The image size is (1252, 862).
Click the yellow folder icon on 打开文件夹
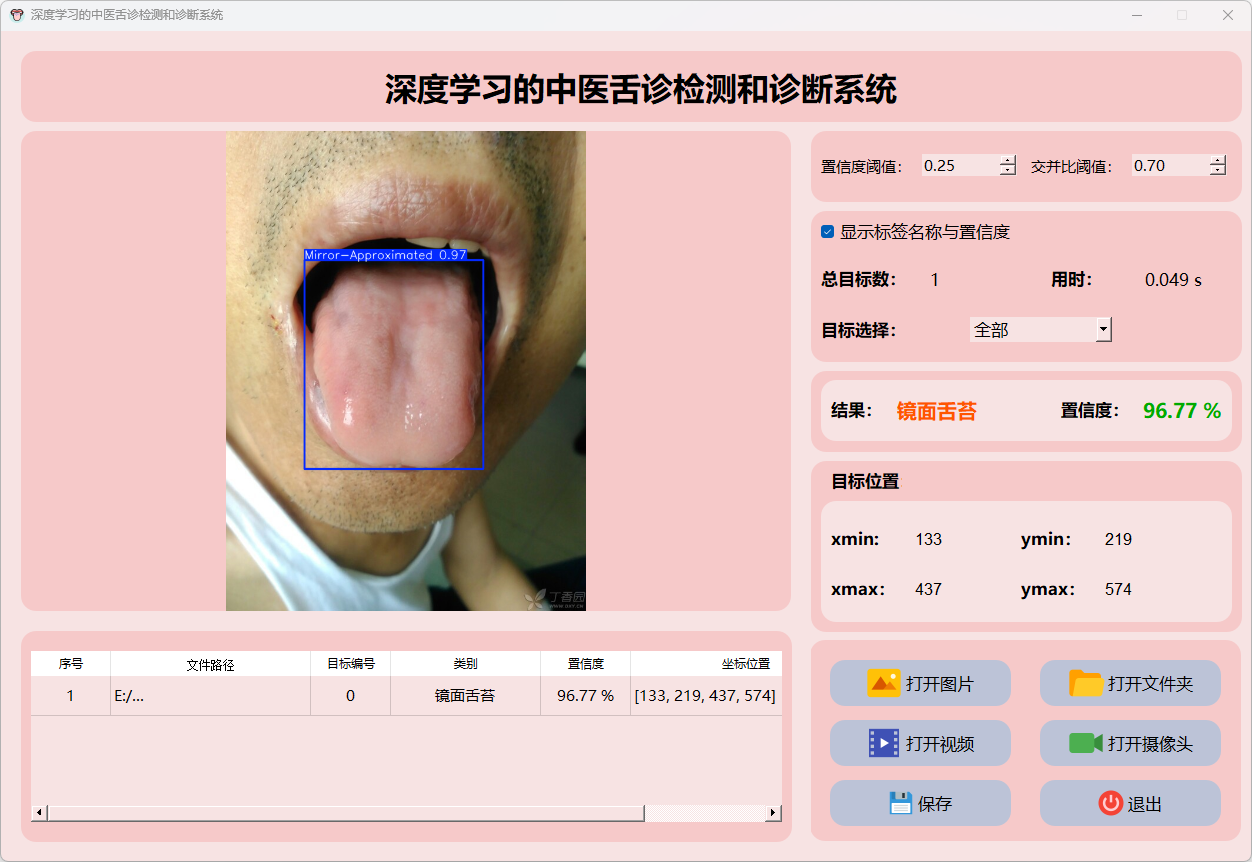(x=1086, y=683)
